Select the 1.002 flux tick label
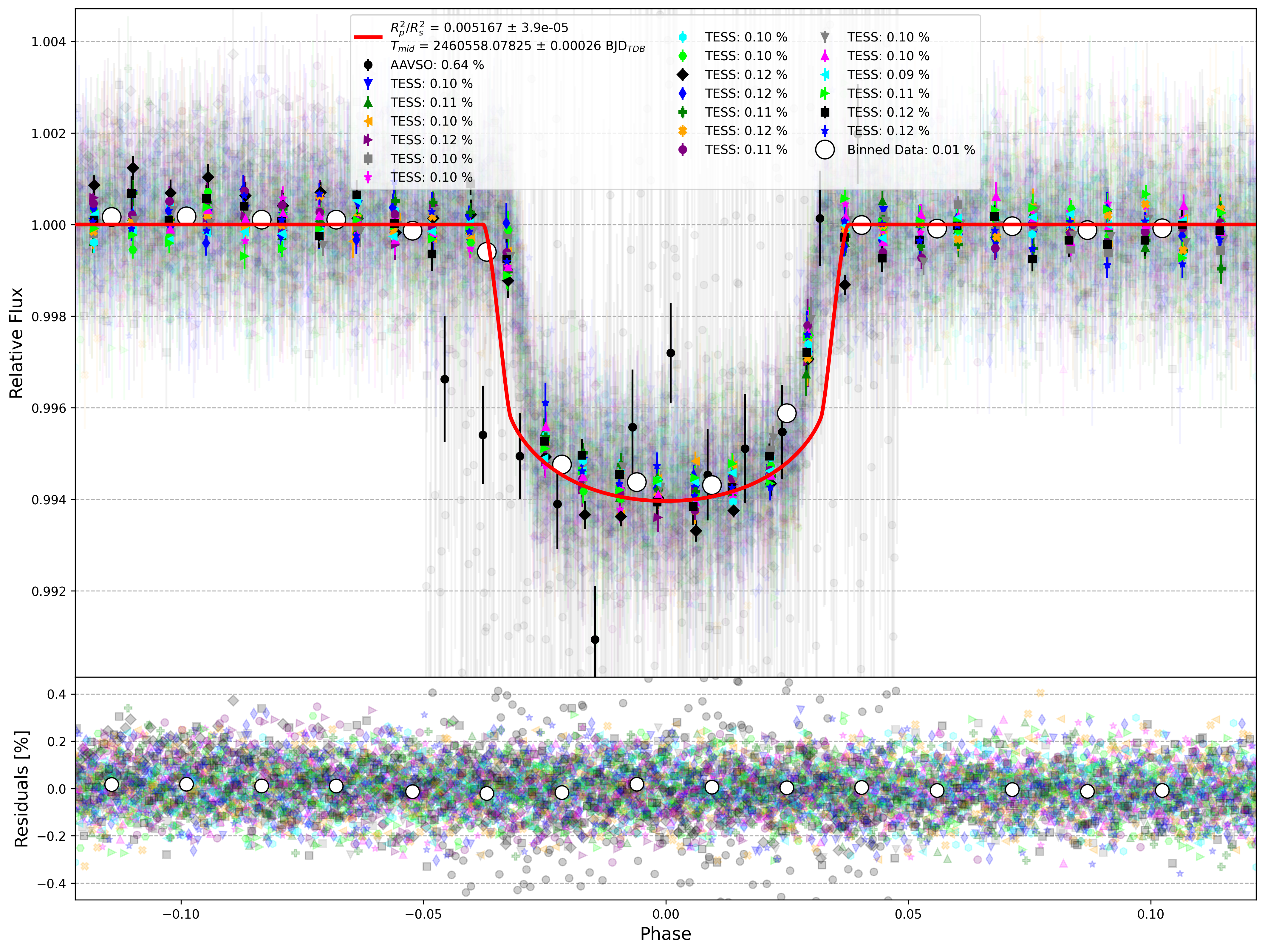 [49, 133]
